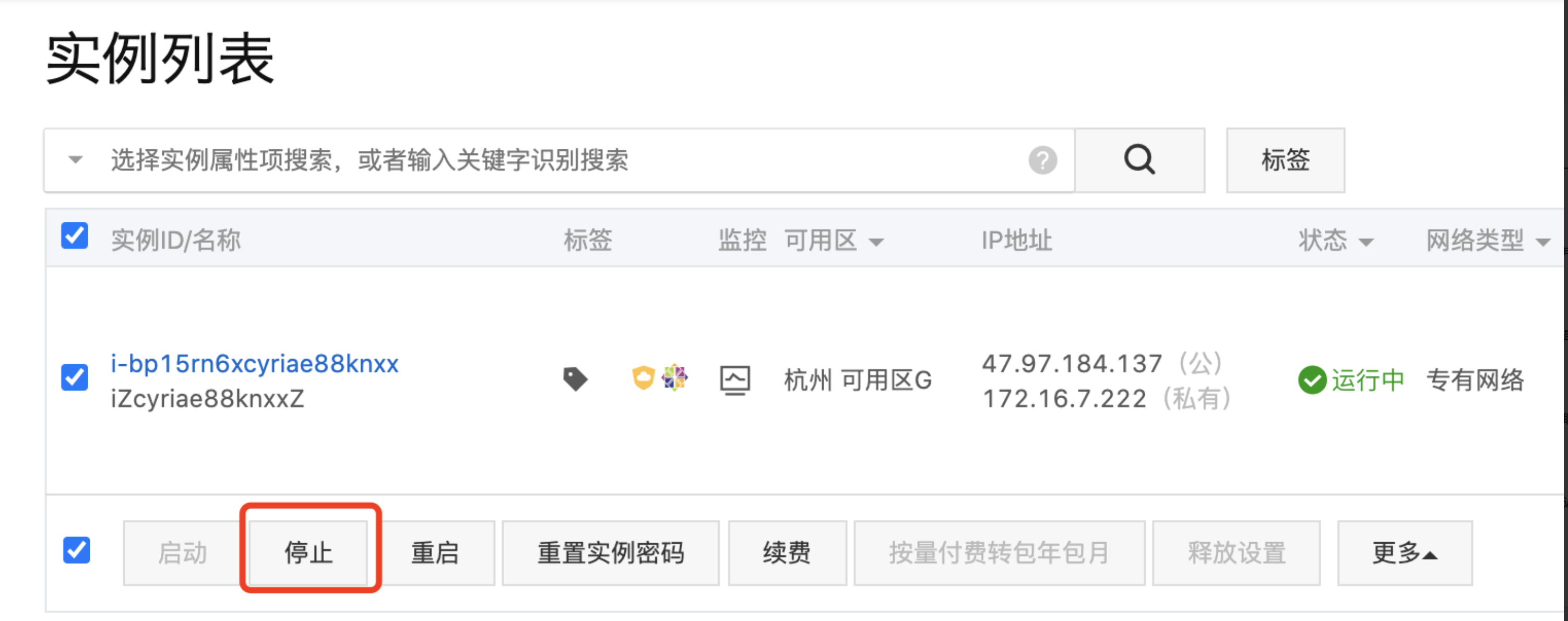Click the green running status checkmark icon

[x=1312, y=380]
